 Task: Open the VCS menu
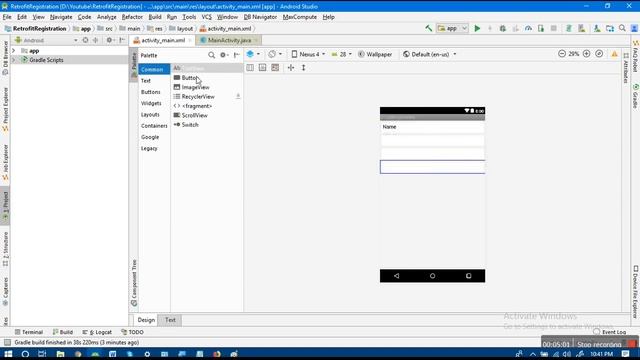pos(207,17)
